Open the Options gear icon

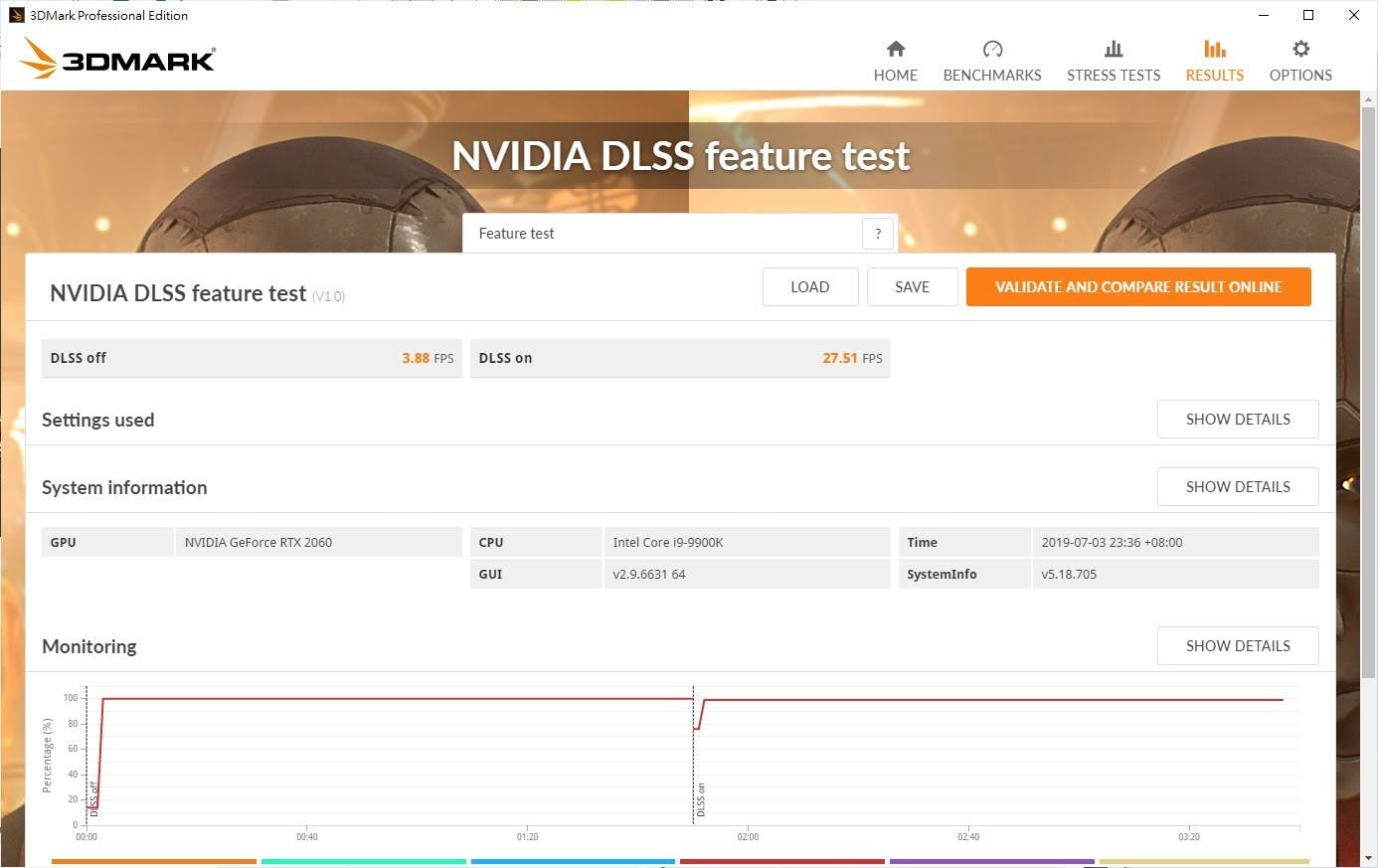1299,49
